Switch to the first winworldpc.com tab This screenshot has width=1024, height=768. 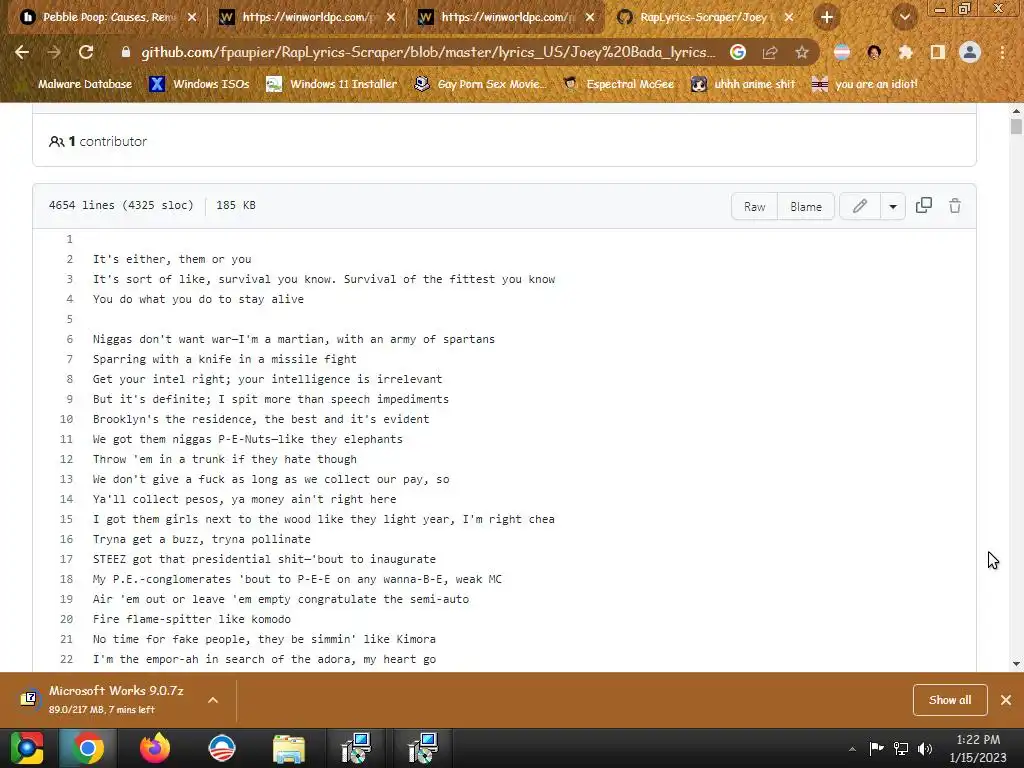[307, 17]
